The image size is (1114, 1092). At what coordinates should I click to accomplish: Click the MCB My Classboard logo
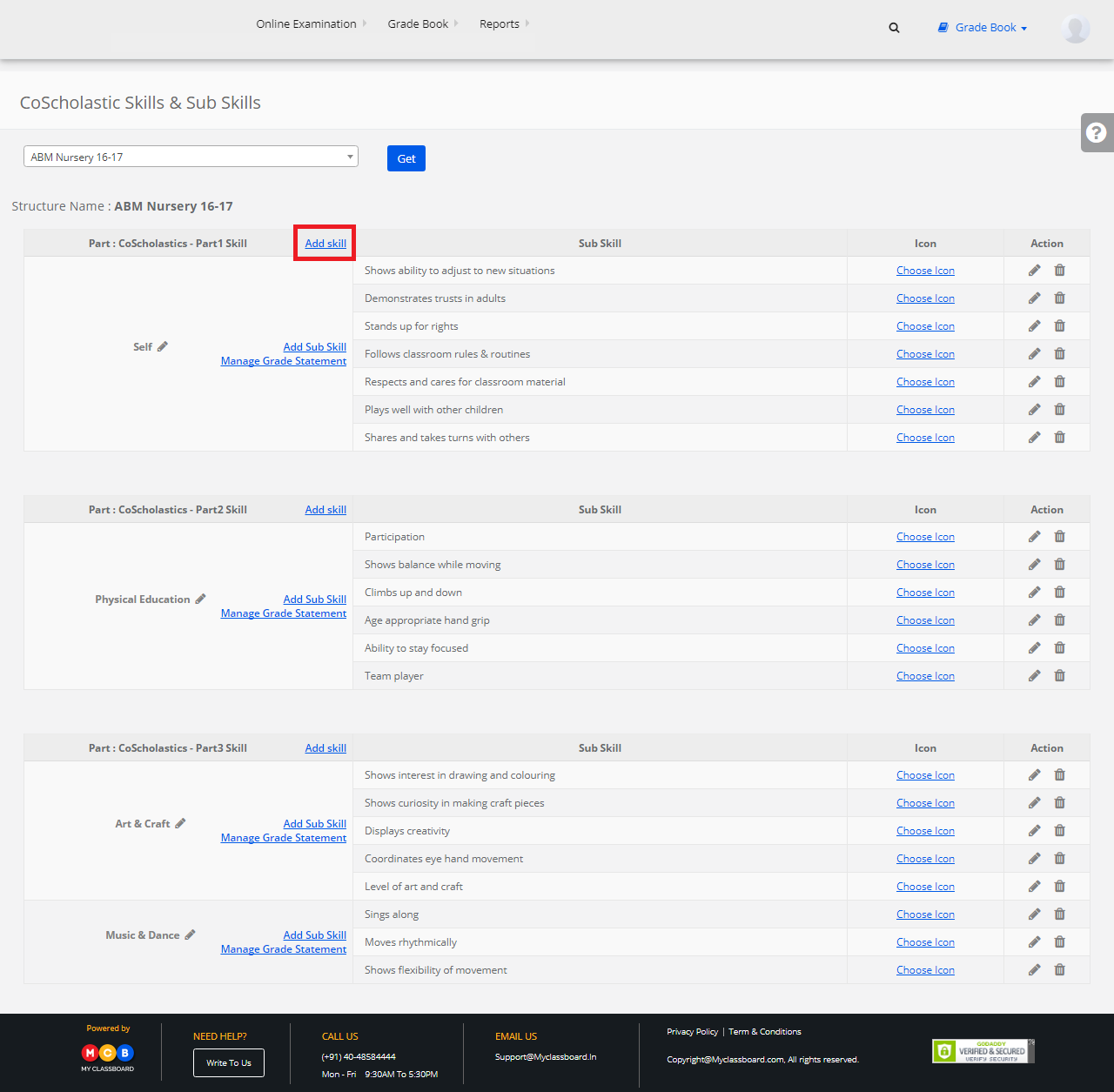108,1056
